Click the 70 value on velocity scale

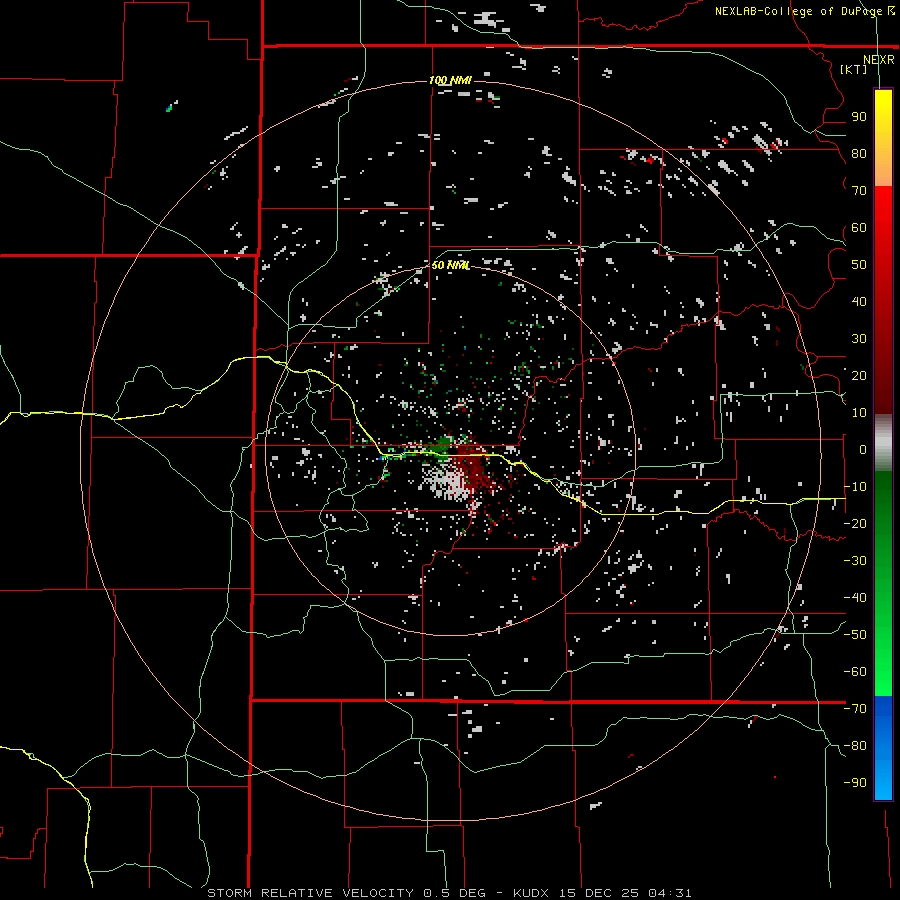point(859,191)
